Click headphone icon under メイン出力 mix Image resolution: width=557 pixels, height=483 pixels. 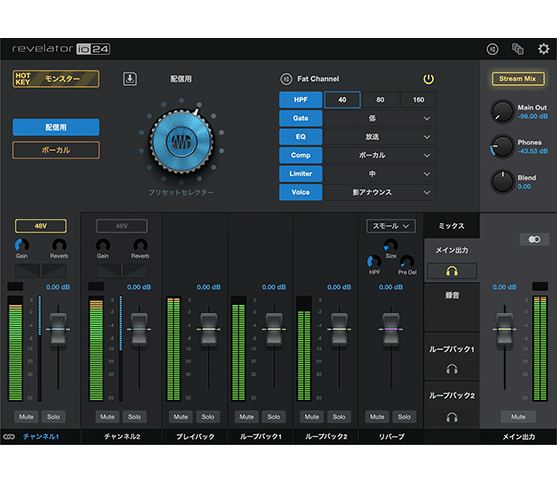(452, 271)
